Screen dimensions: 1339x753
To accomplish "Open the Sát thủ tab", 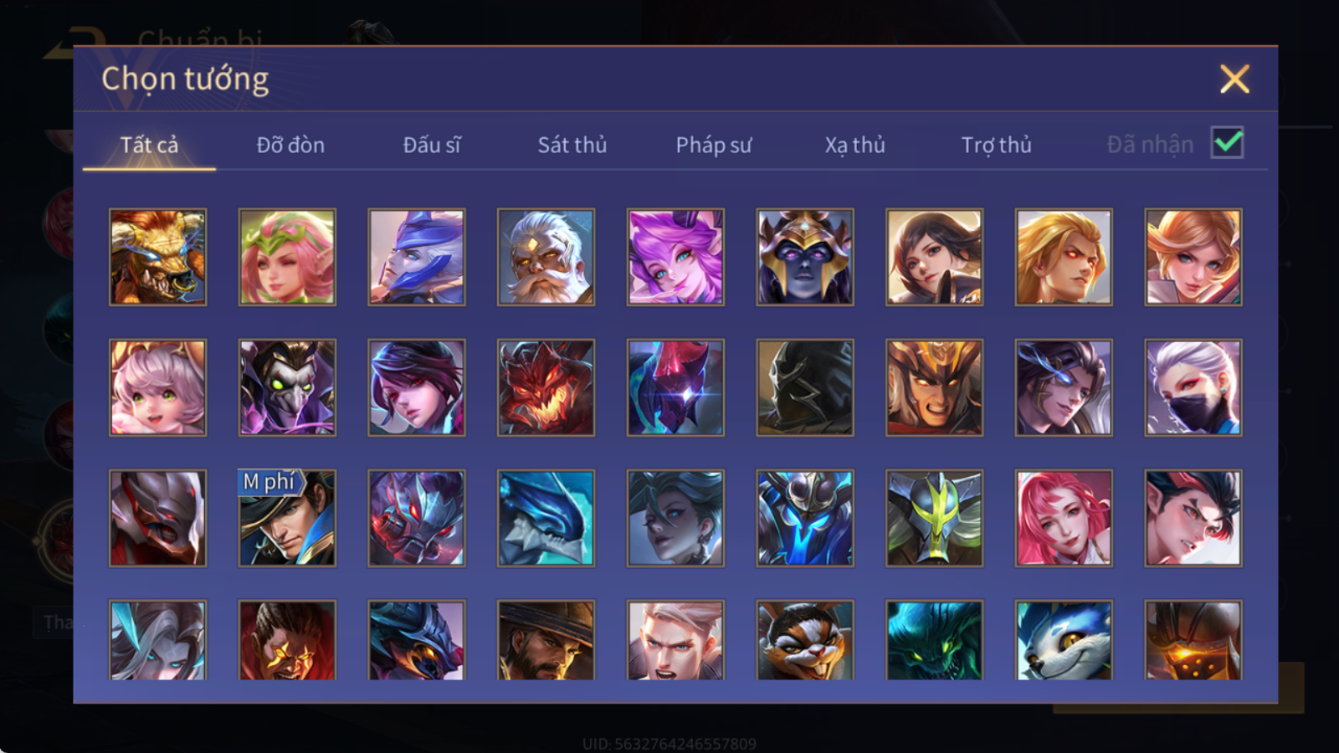I will (572, 145).
